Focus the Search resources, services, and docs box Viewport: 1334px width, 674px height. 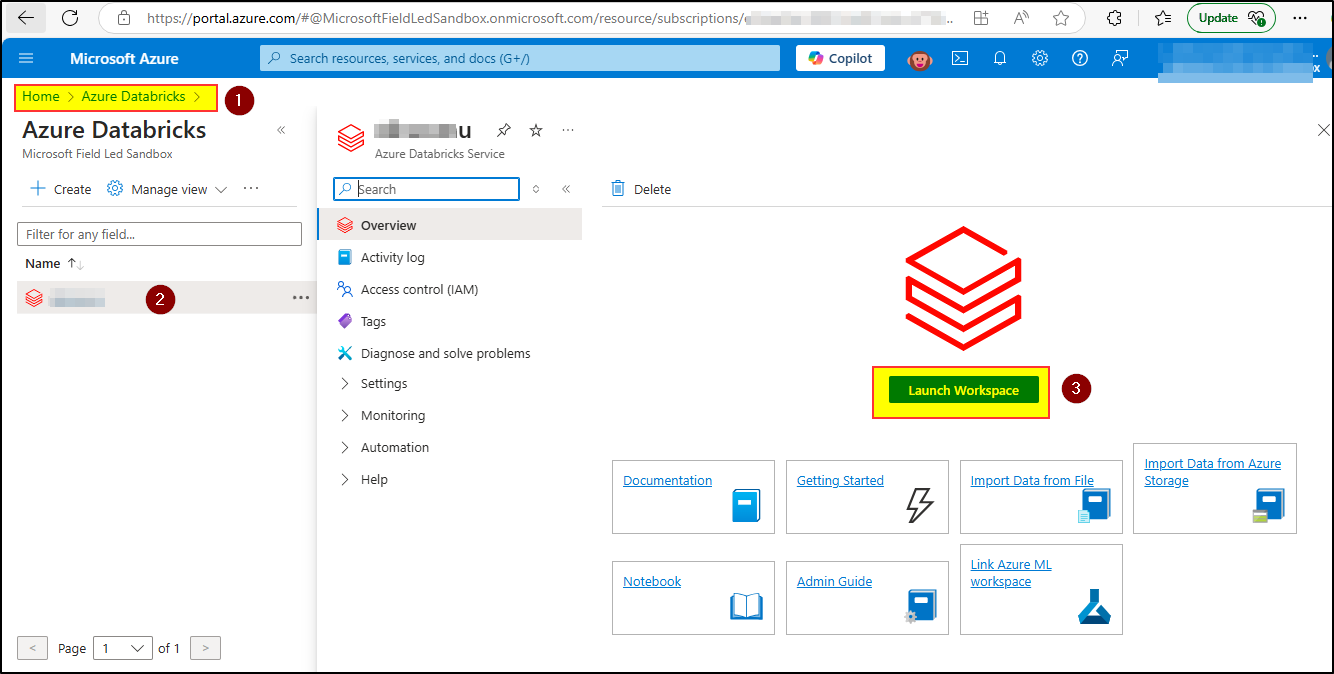(520, 58)
